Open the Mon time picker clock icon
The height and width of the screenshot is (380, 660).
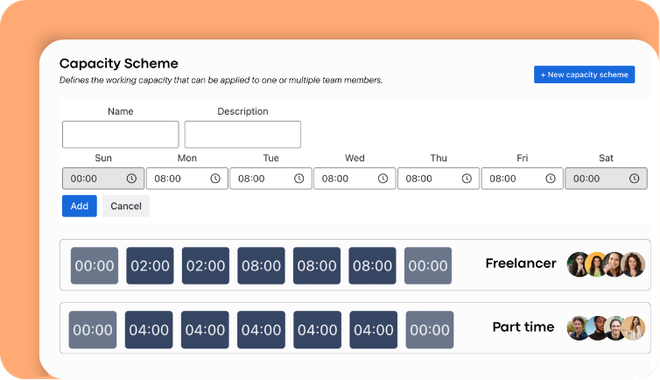click(215, 178)
